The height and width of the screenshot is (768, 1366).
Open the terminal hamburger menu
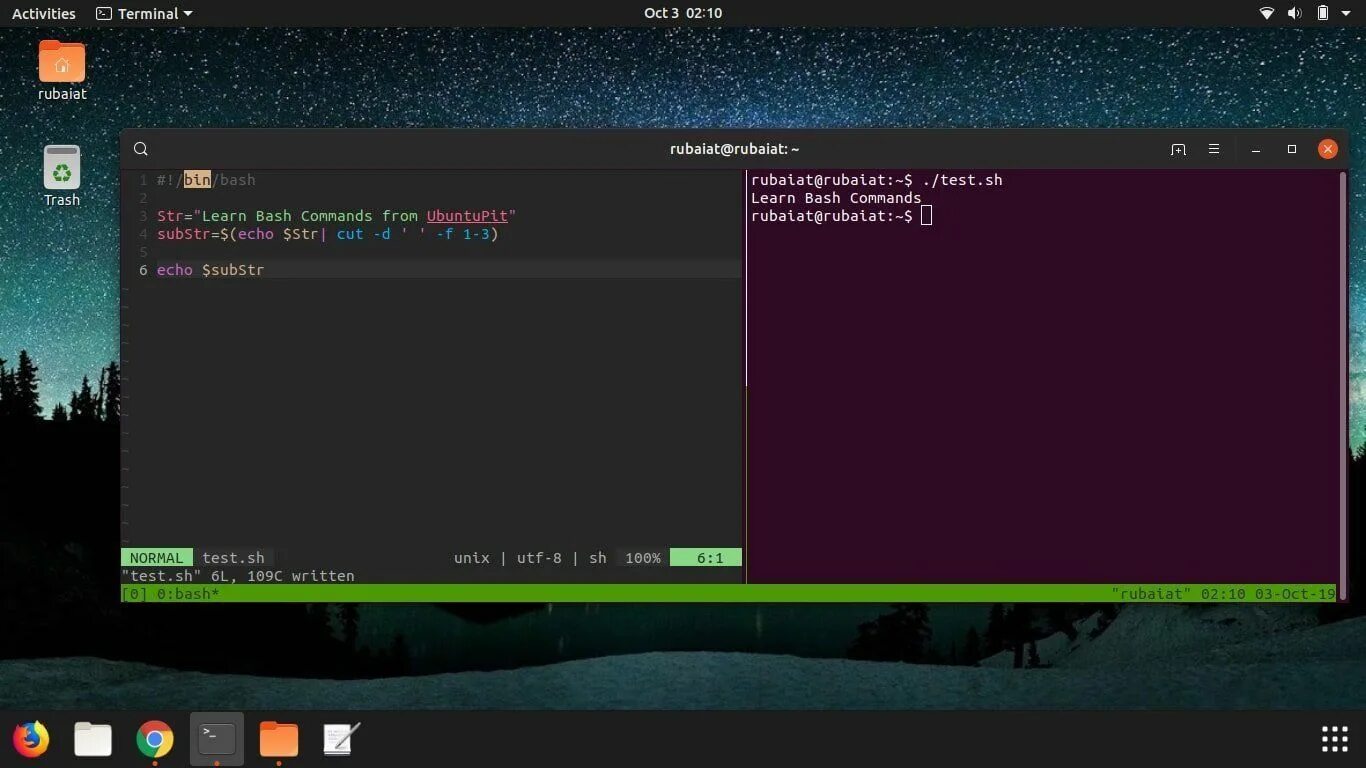[1214, 149]
